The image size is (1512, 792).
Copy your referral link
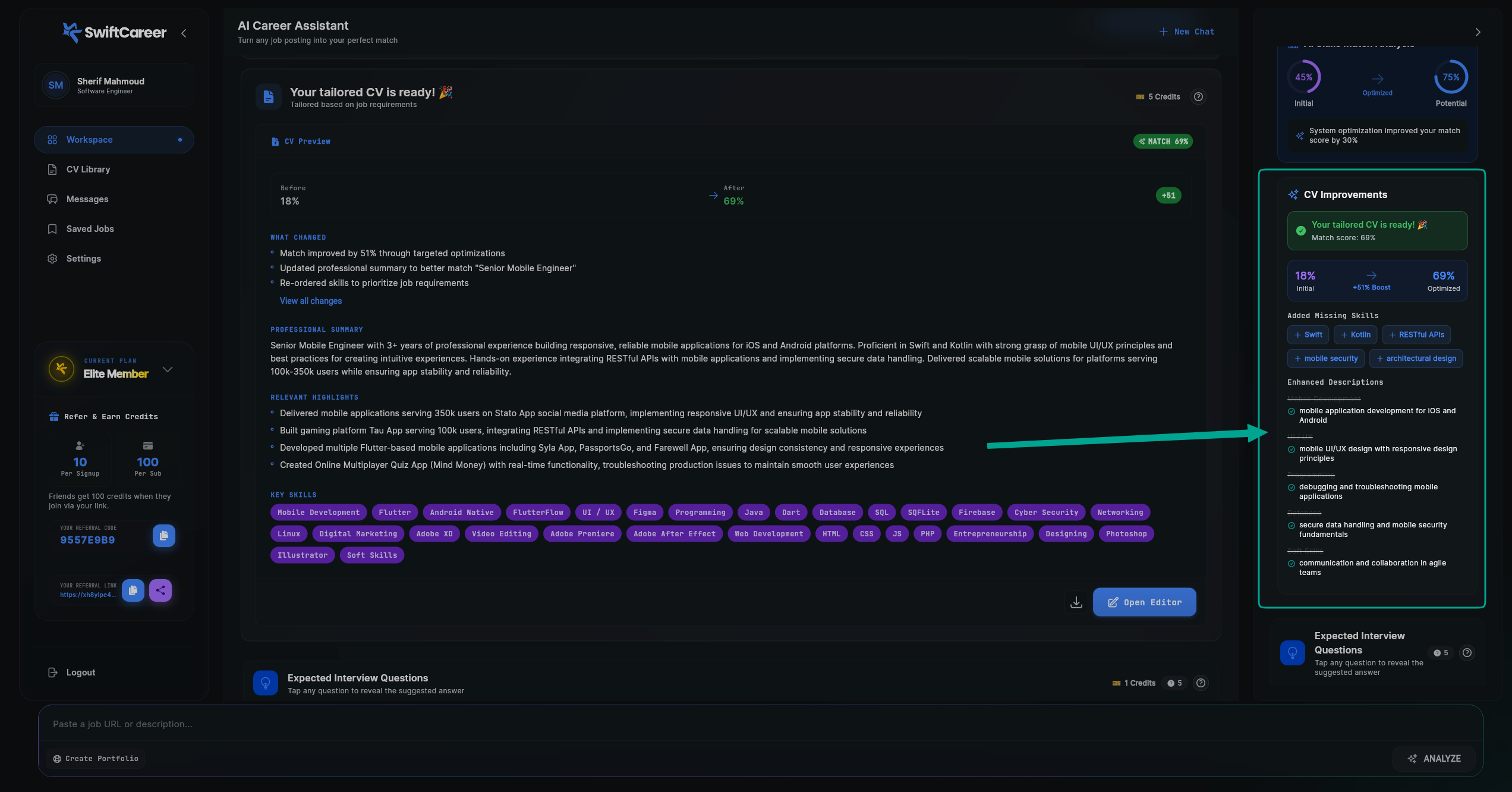[133, 590]
